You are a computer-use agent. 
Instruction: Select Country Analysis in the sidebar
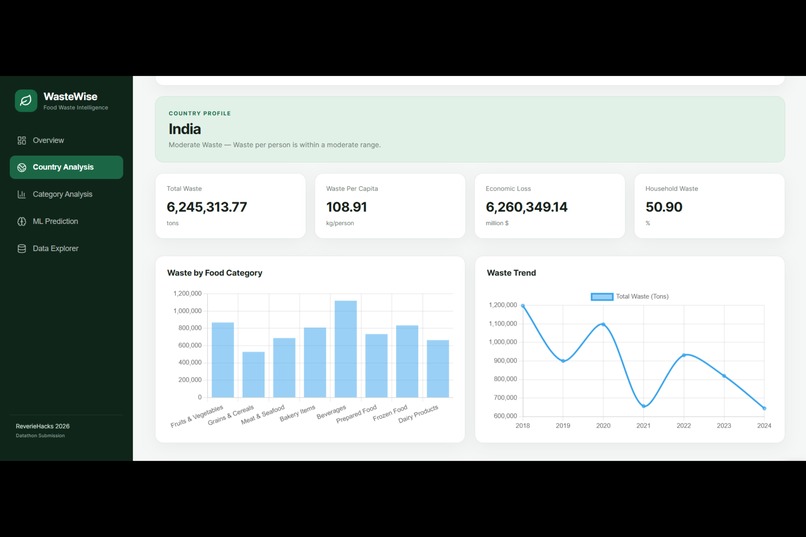tap(66, 168)
